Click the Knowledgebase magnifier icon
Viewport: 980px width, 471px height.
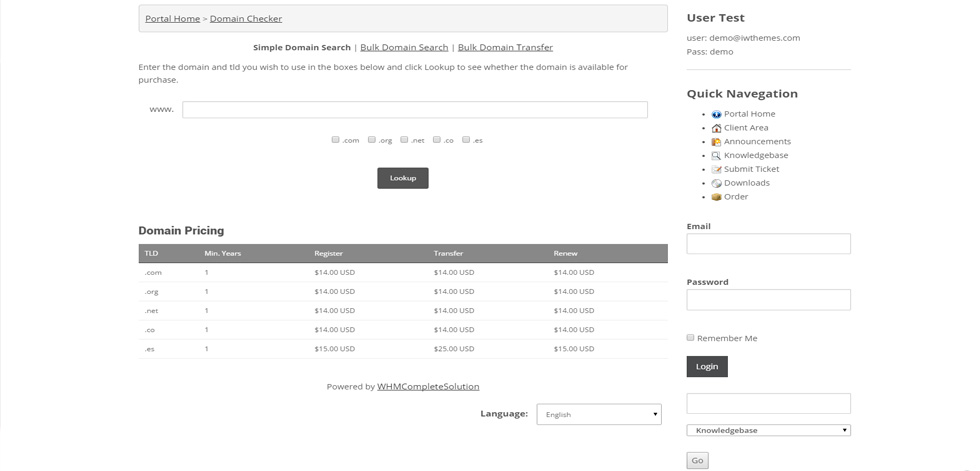(x=716, y=156)
